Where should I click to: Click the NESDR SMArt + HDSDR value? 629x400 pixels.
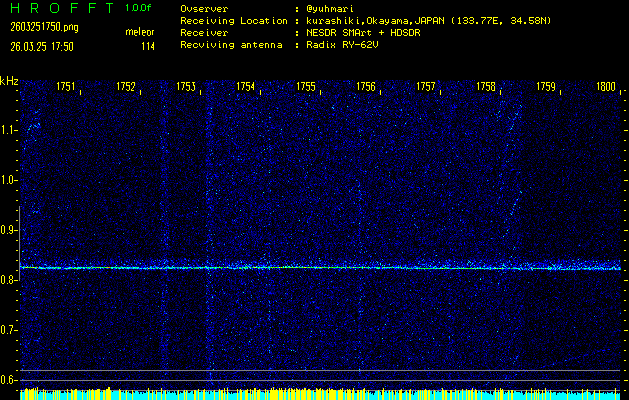363,33
